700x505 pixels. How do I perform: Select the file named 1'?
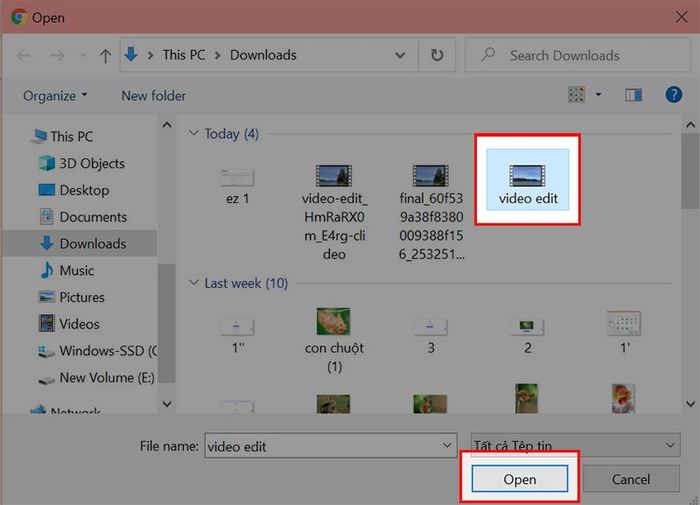click(625, 331)
